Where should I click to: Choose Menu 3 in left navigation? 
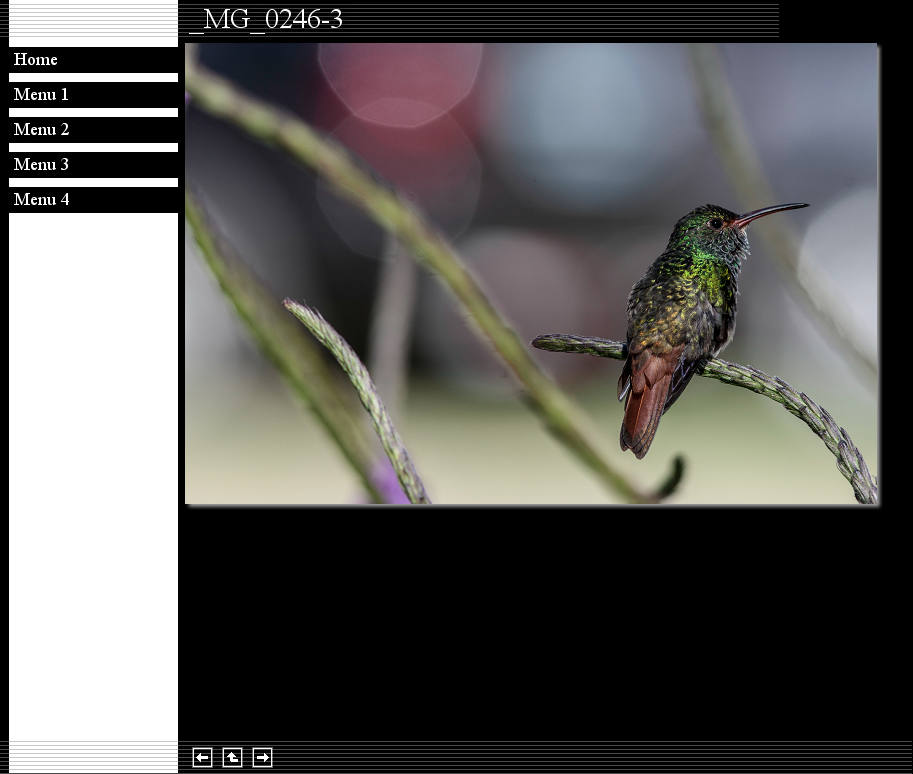tap(41, 165)
